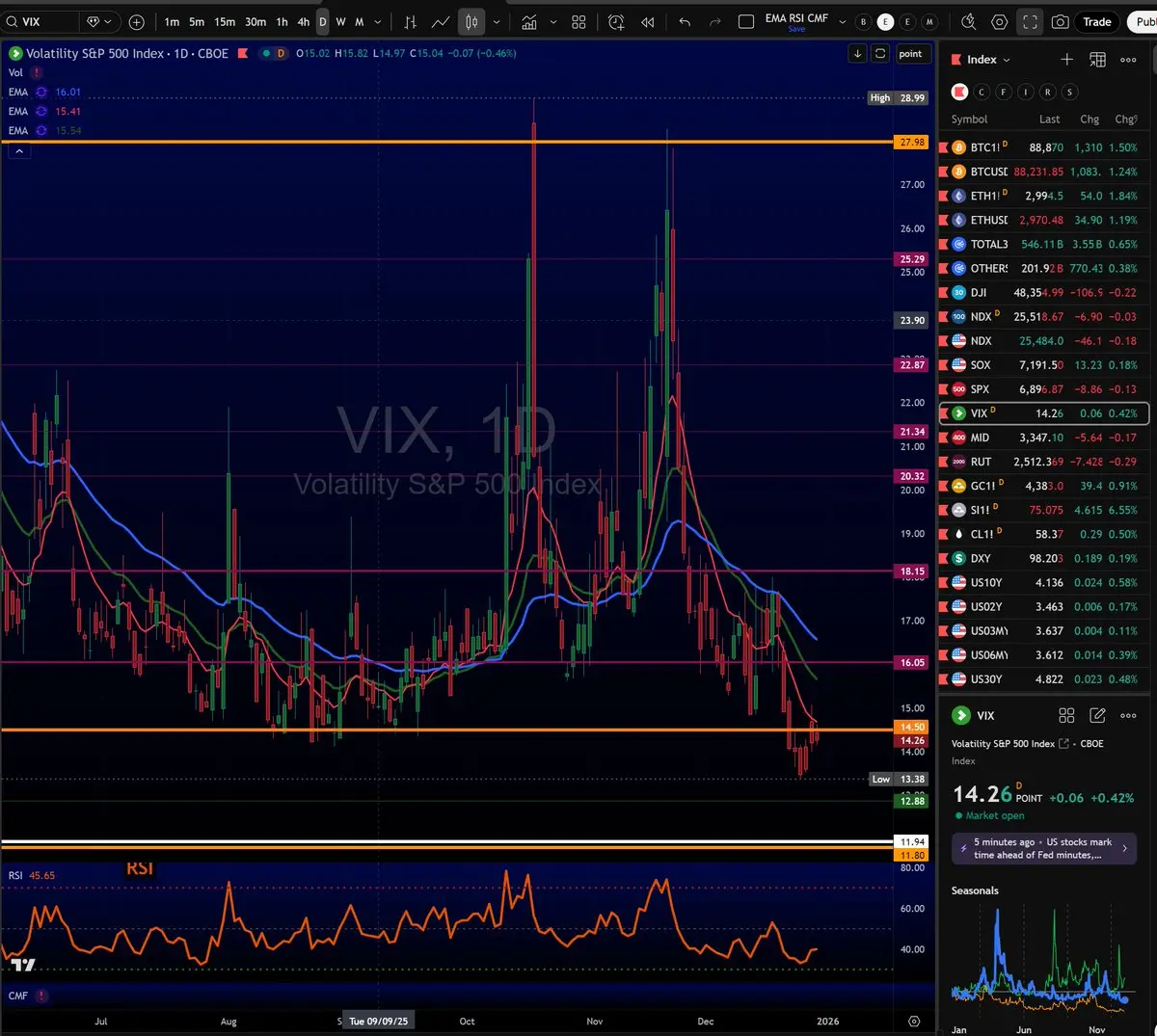Select the R watchlist filter circle
Screen dimensions: 1157x1036
[x=1048, y=92]
